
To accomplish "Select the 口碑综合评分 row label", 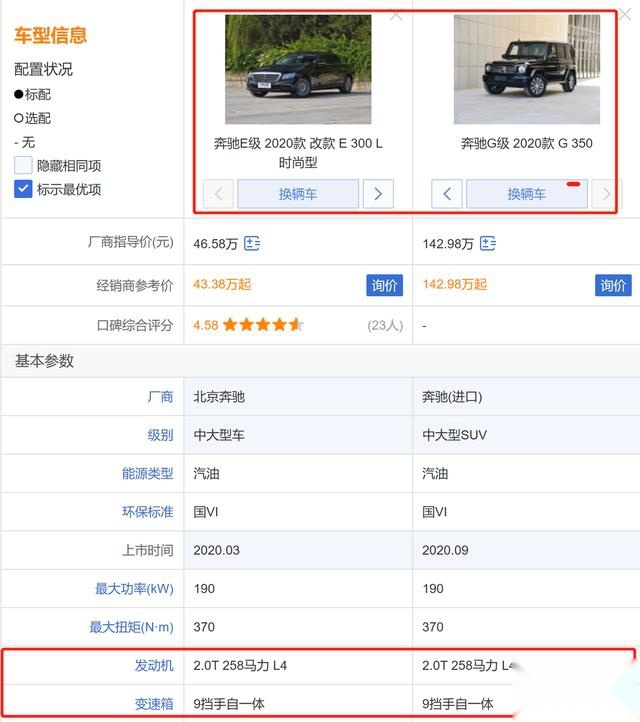I will pos(134,326).
